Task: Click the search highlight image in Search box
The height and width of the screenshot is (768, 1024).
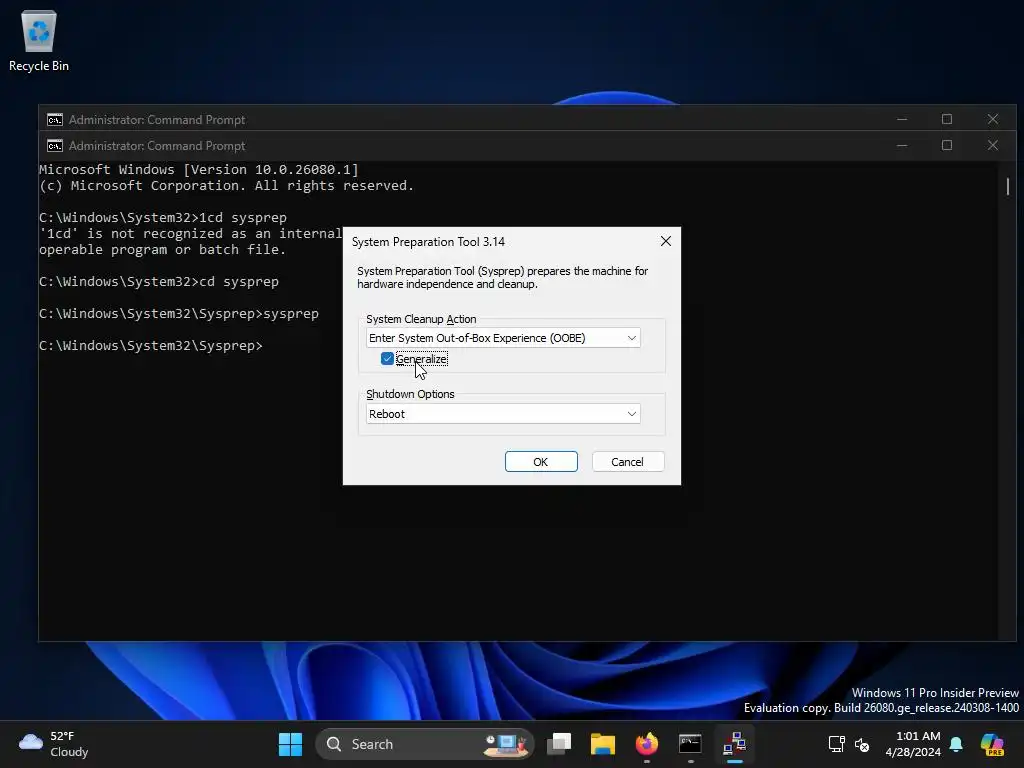Action: (x=506, y=744)
